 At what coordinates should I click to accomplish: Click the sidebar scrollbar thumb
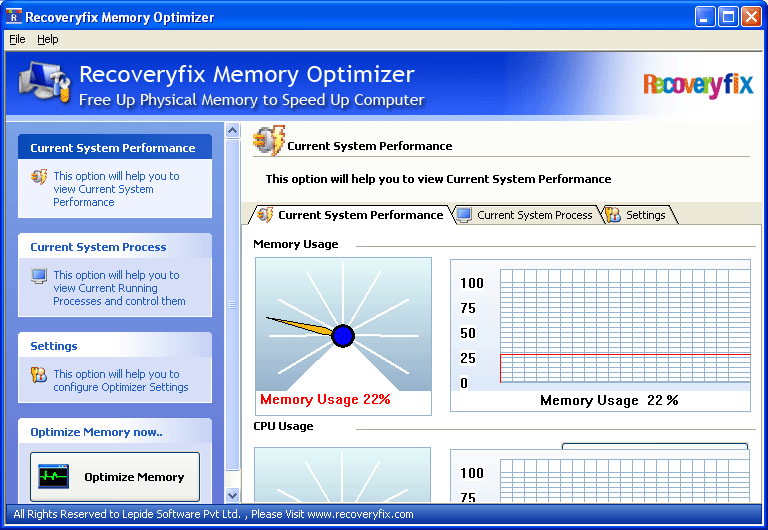233,305
